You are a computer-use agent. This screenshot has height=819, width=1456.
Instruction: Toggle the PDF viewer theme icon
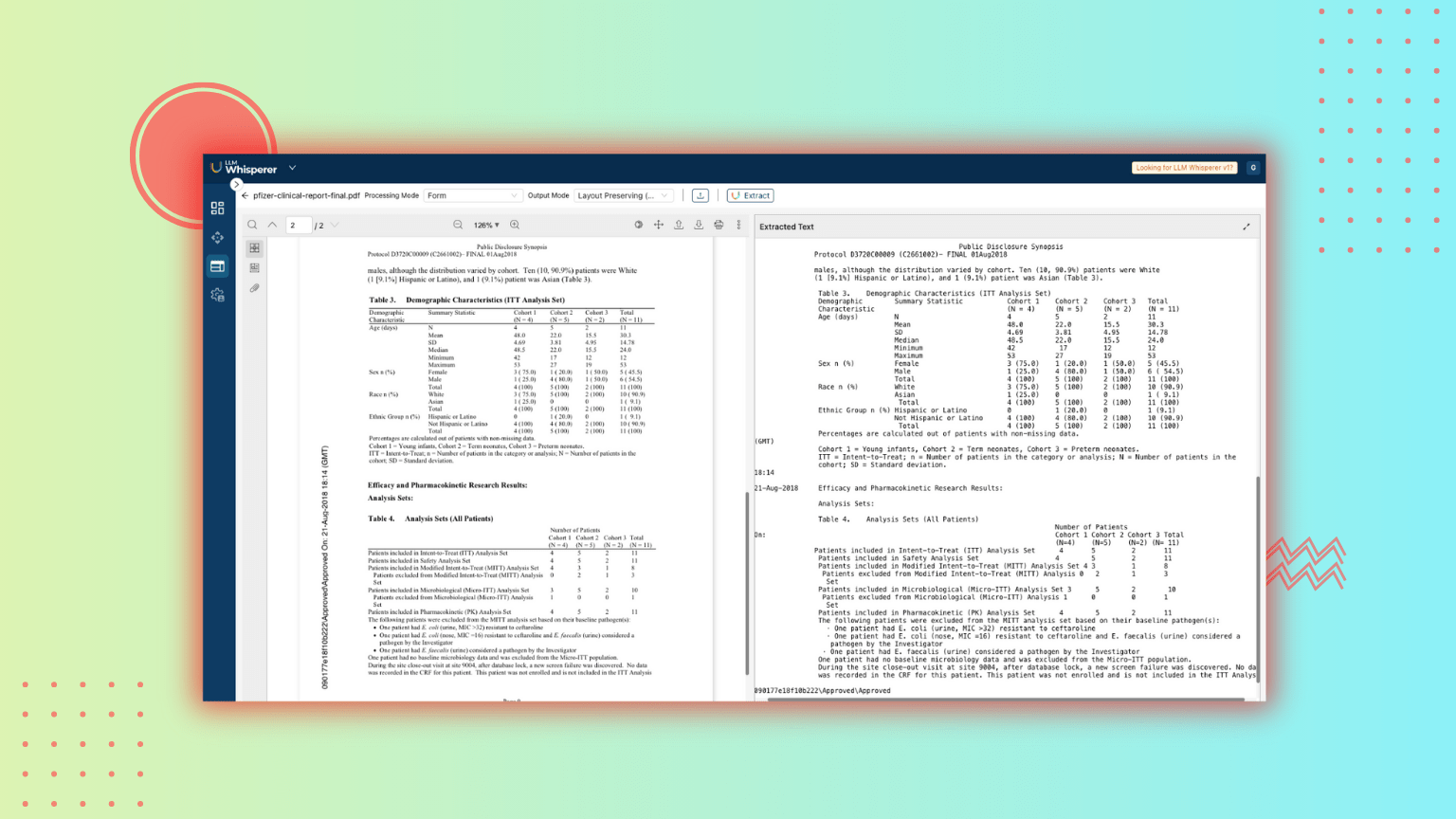click(638, 225)
